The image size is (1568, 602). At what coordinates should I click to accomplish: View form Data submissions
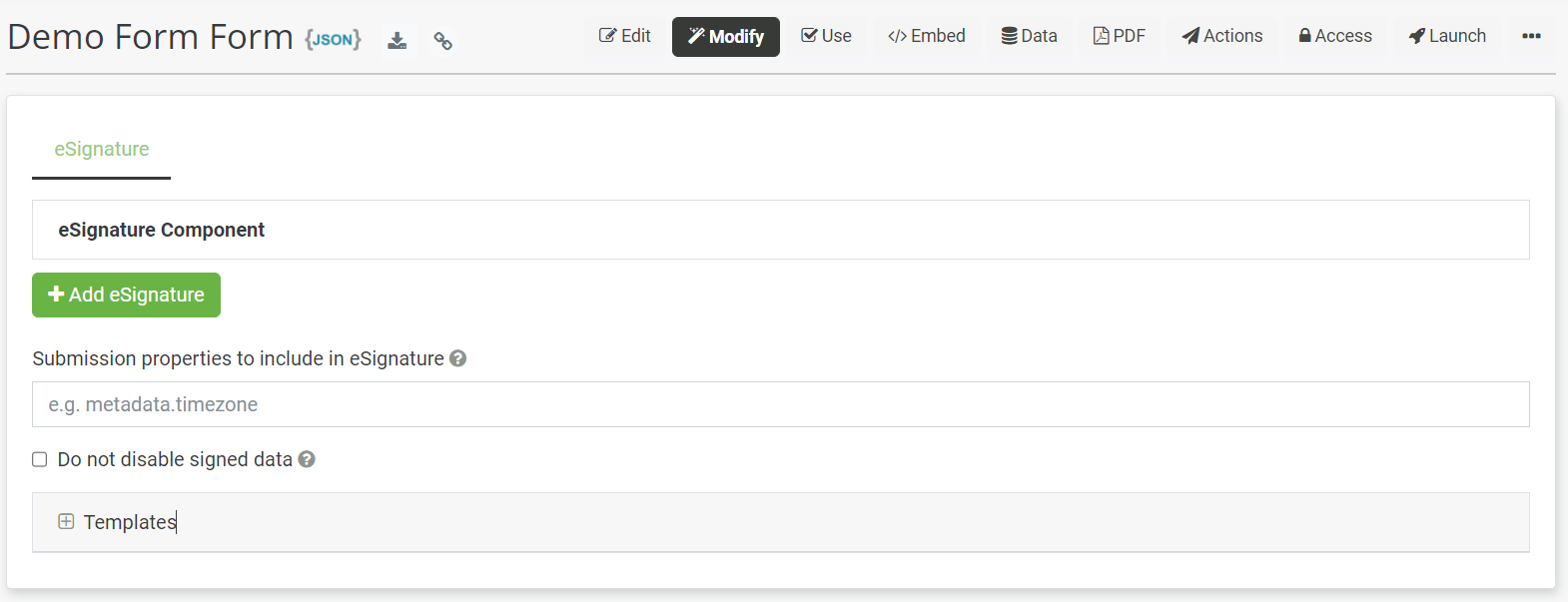point(1029,36)
